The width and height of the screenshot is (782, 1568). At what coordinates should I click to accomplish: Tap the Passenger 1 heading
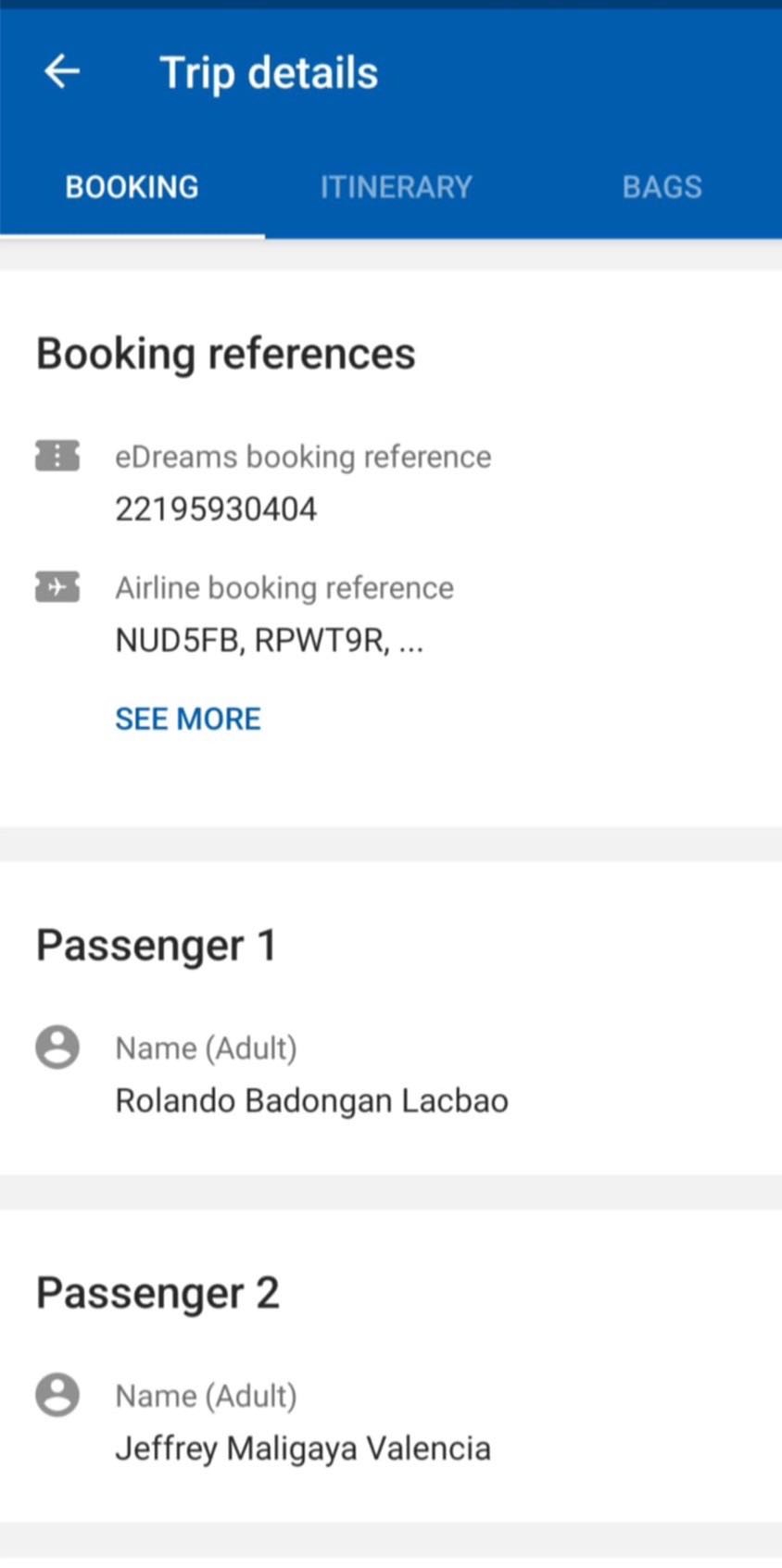(156, 946)
